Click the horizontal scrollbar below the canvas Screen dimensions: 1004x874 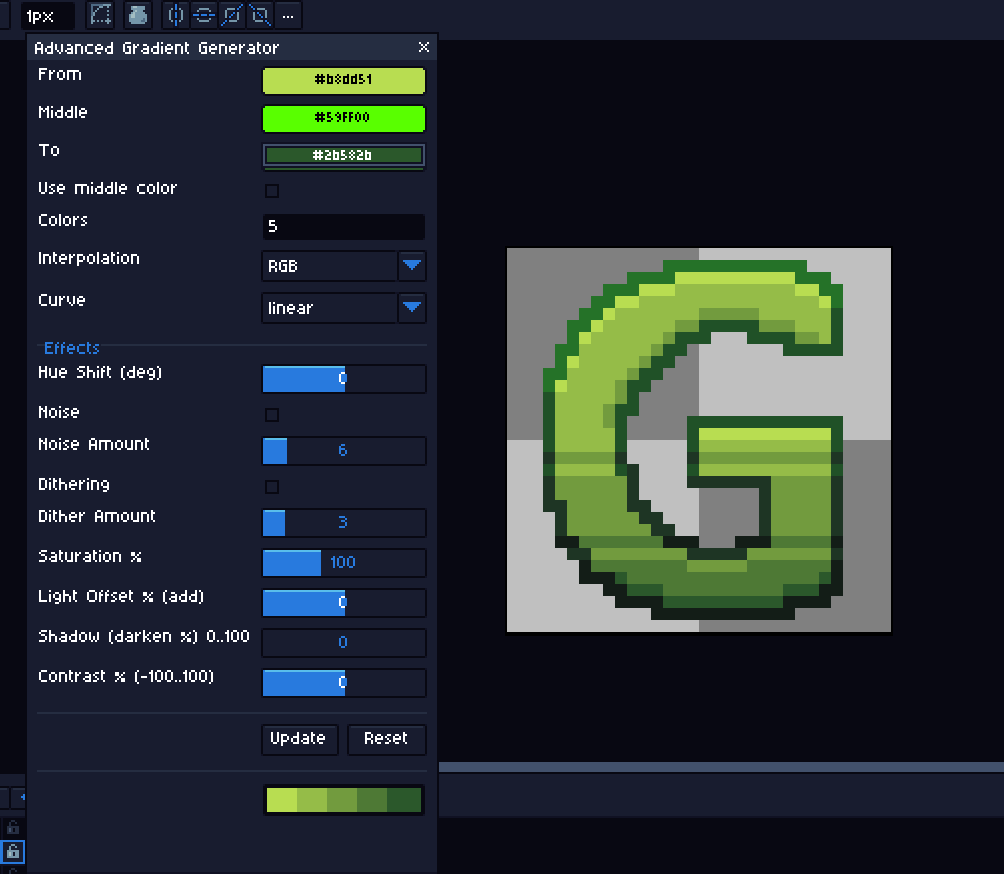721,767
